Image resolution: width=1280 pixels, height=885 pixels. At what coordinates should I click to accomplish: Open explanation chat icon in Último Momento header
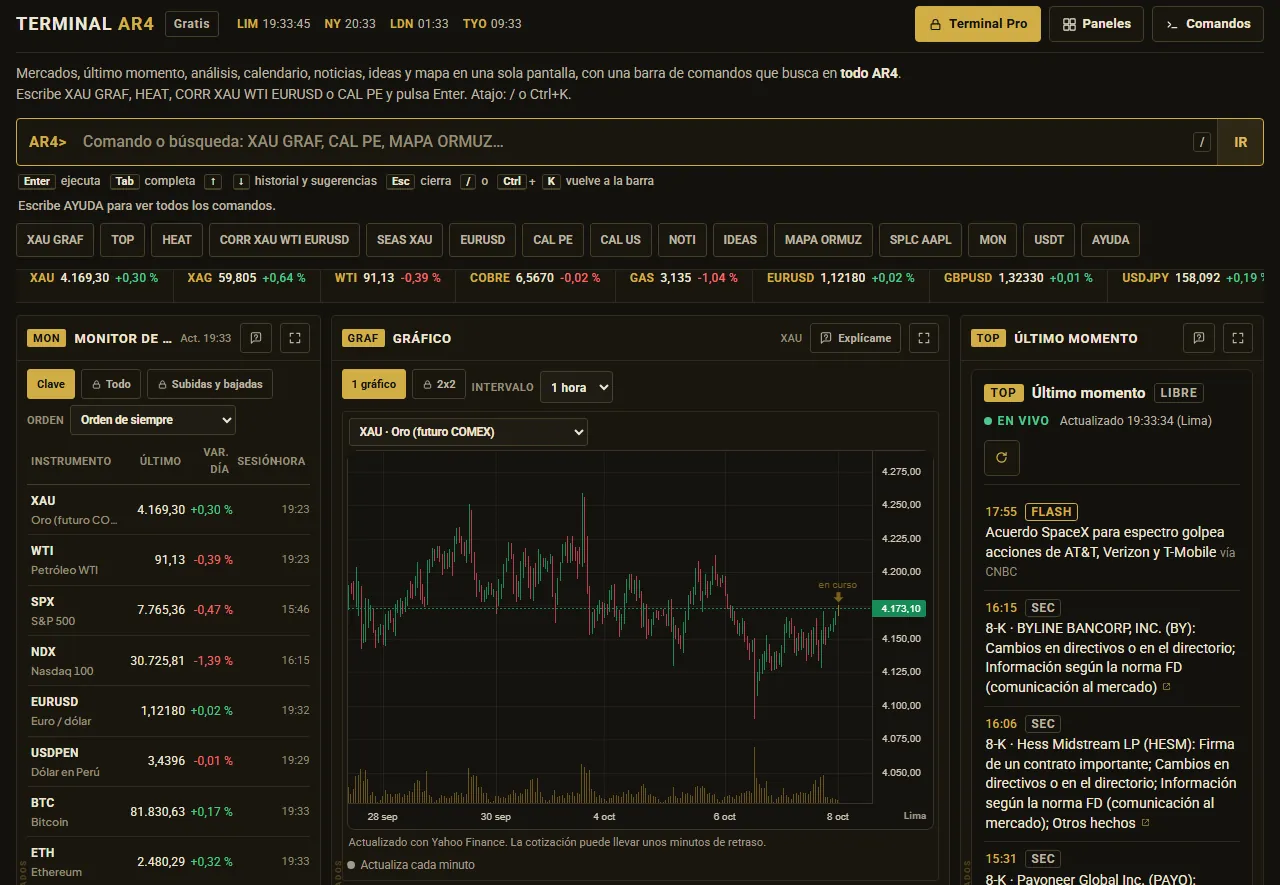1199,338
